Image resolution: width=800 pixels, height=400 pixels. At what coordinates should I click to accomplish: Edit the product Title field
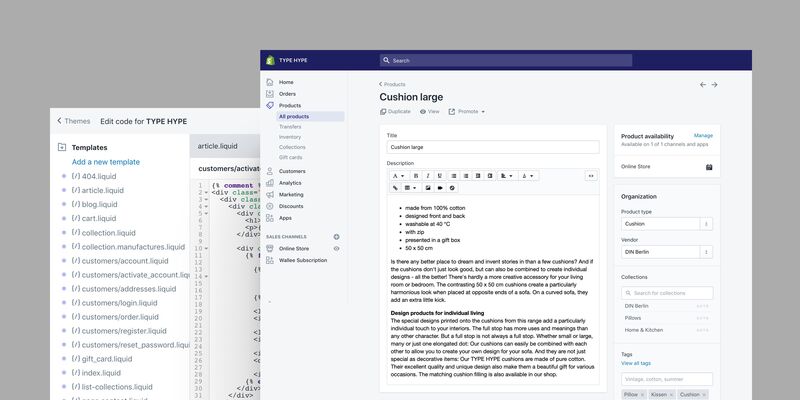tap(493, 147)
